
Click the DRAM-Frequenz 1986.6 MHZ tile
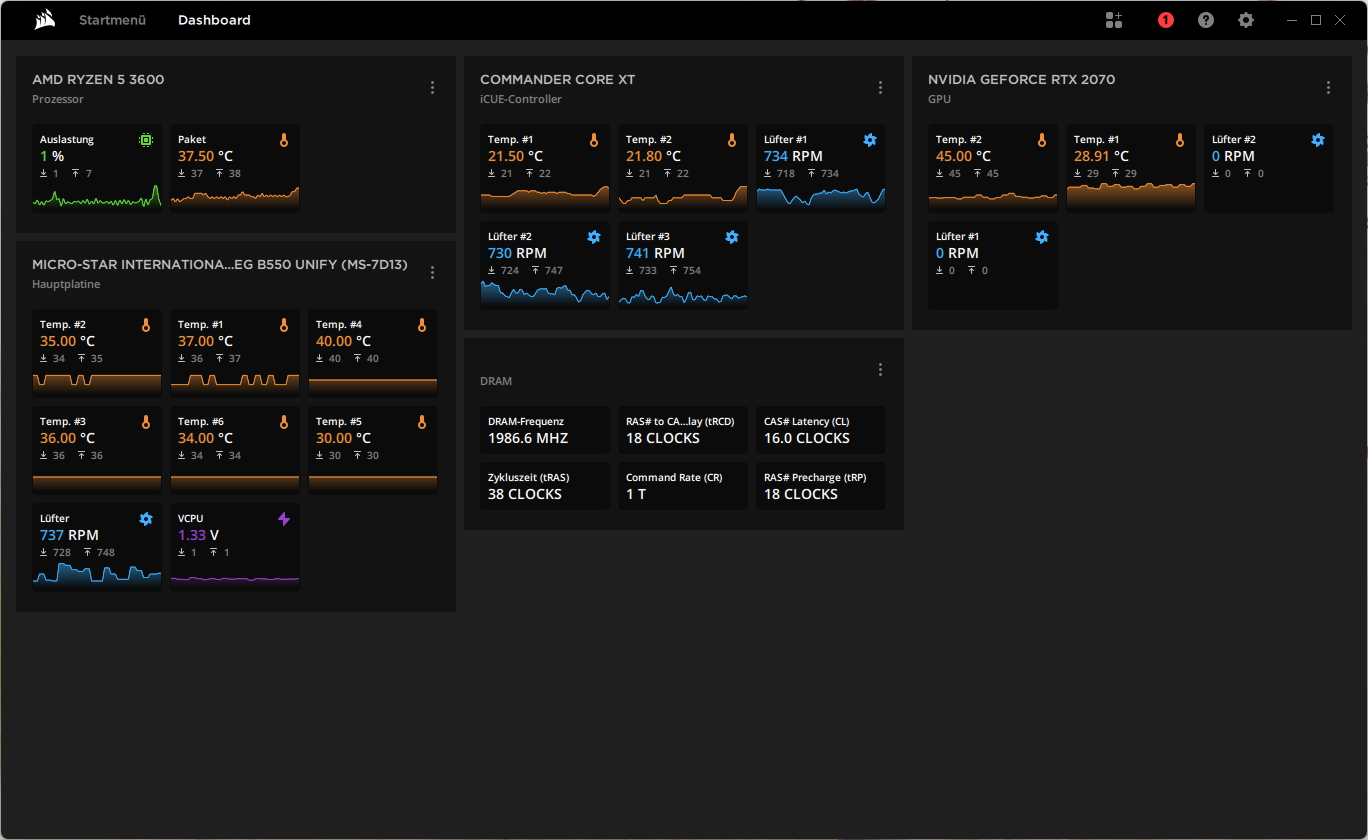[545, 430]
